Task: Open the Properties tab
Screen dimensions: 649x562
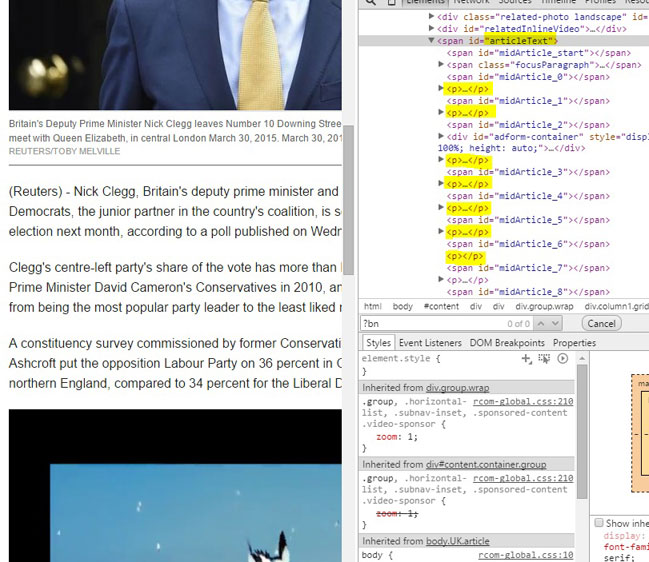Action: tap(574, 343)
